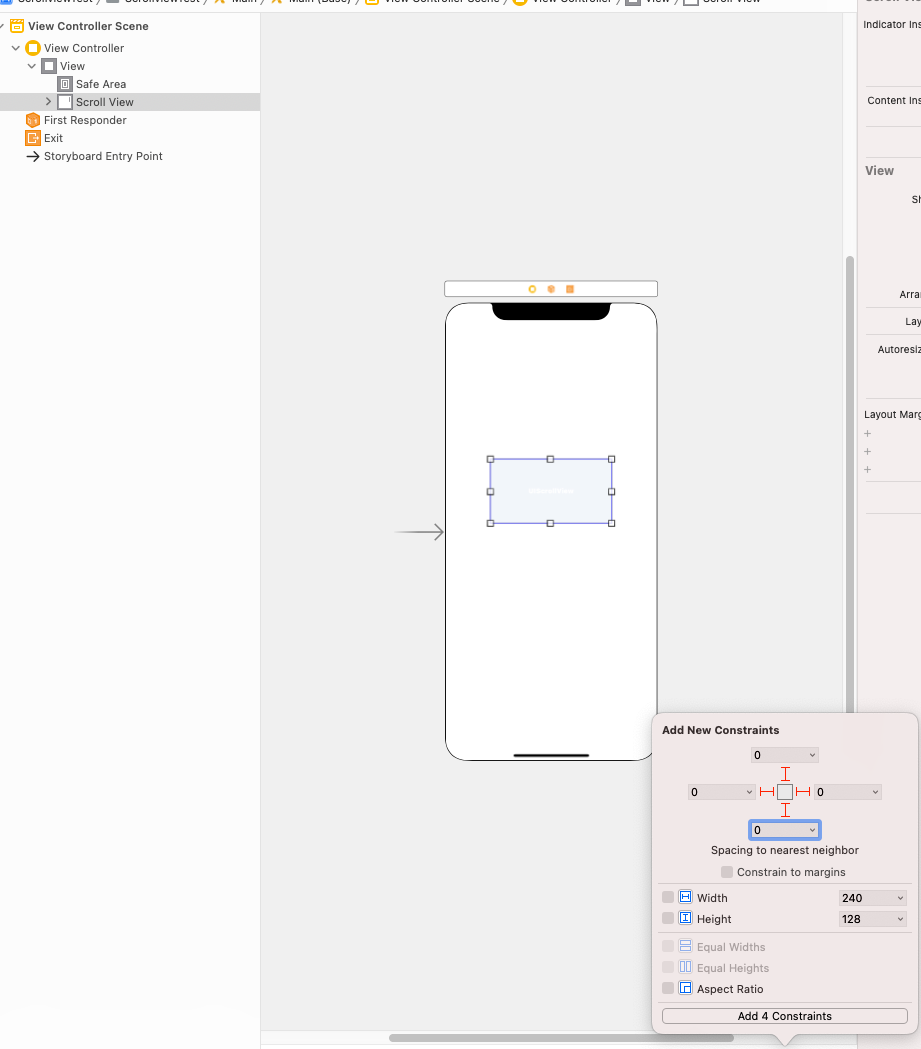Viewport: 921px width, 1049px height.
Task: Click the Add 4 Constraints button
Action: 785,1016
